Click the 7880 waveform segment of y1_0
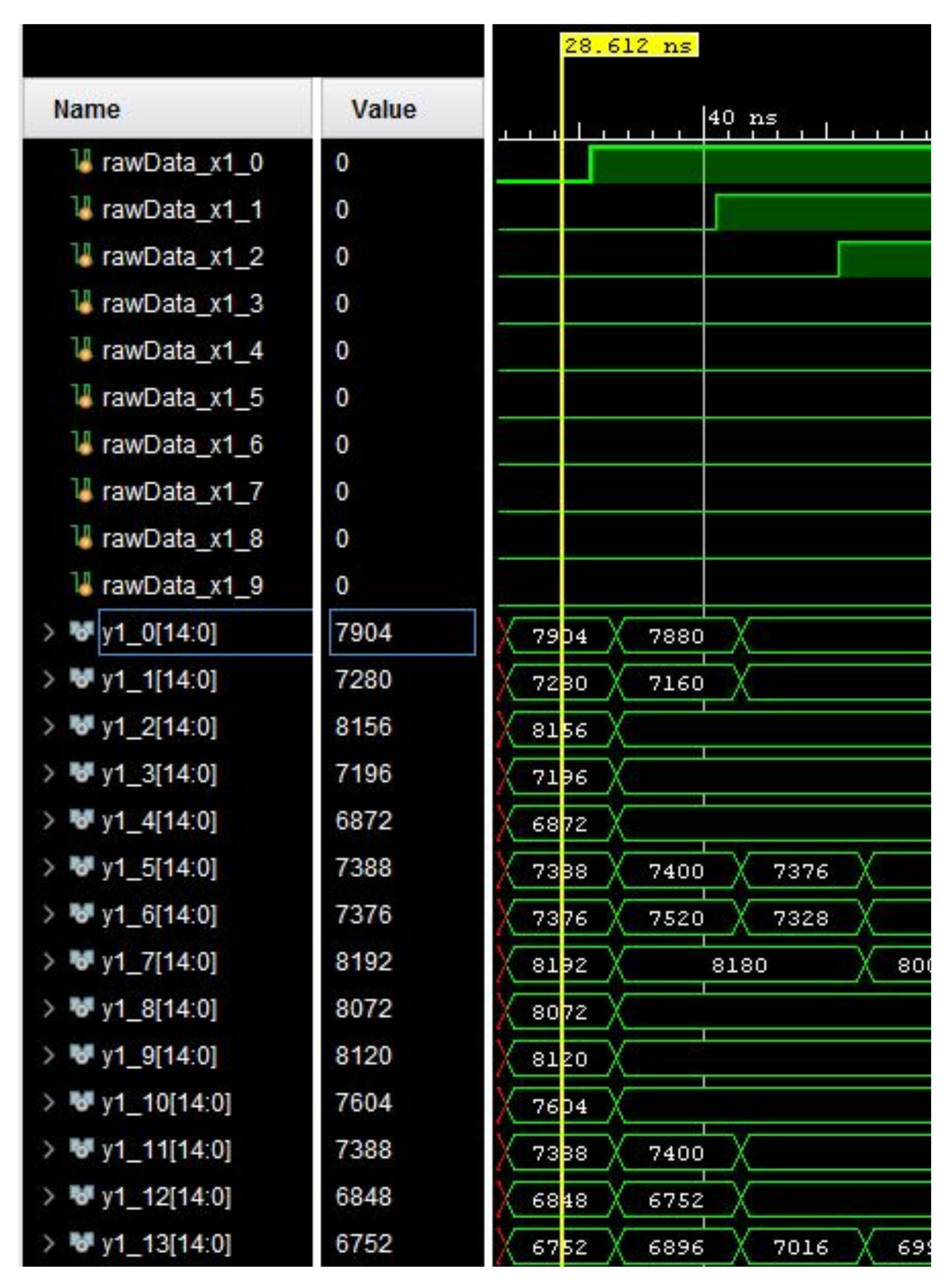Screen dimensions: 952x1287 [679, 635]
